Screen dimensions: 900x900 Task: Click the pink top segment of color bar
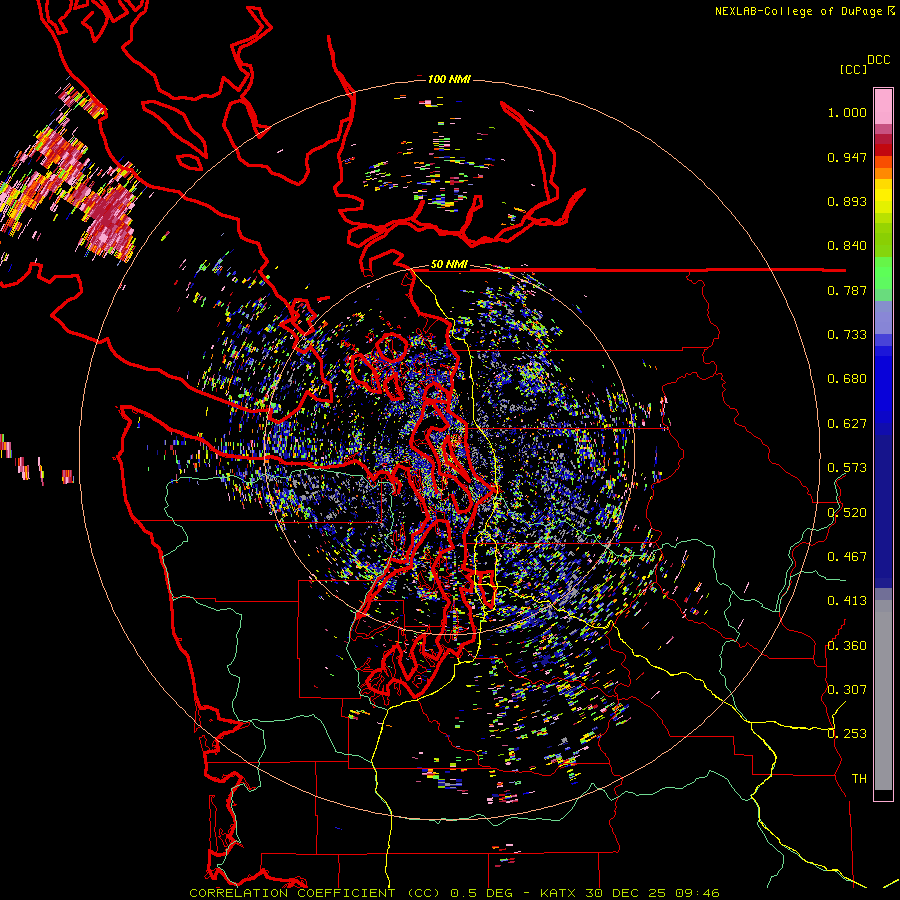point(883,106)
